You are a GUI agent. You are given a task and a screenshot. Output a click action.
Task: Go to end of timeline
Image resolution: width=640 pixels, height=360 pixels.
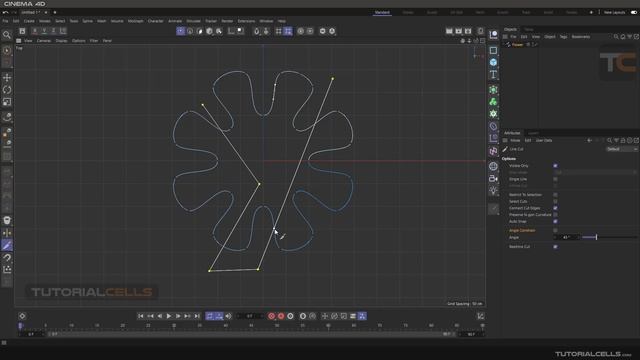click(197, 316)
